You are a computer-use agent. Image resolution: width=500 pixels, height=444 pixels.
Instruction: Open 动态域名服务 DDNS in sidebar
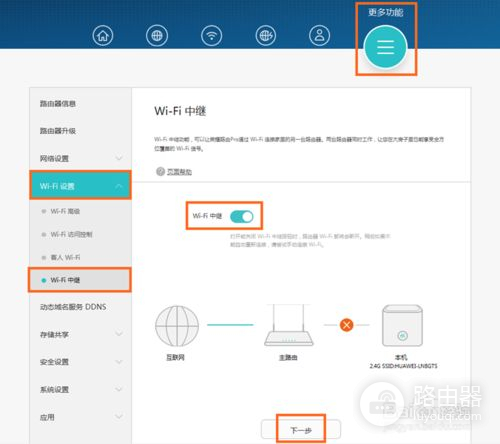click(73, 307)
